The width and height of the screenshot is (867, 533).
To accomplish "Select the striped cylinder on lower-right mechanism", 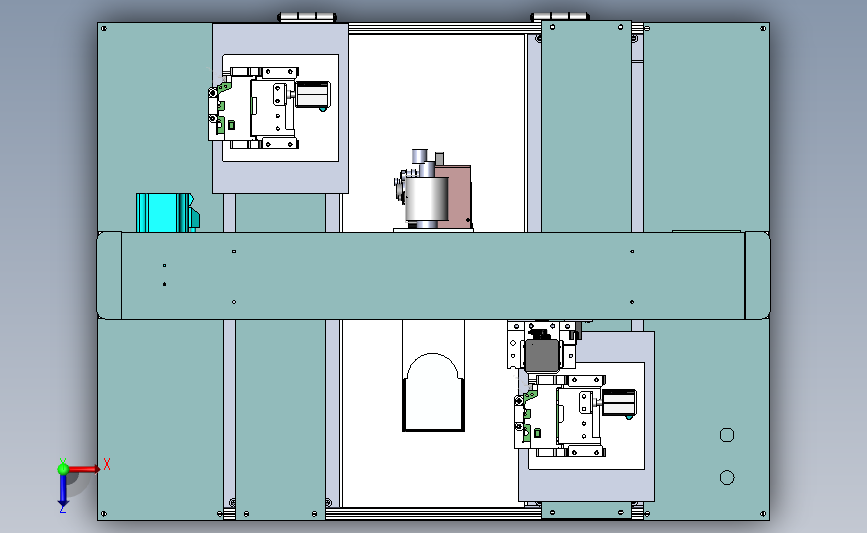I will (619, 402).
